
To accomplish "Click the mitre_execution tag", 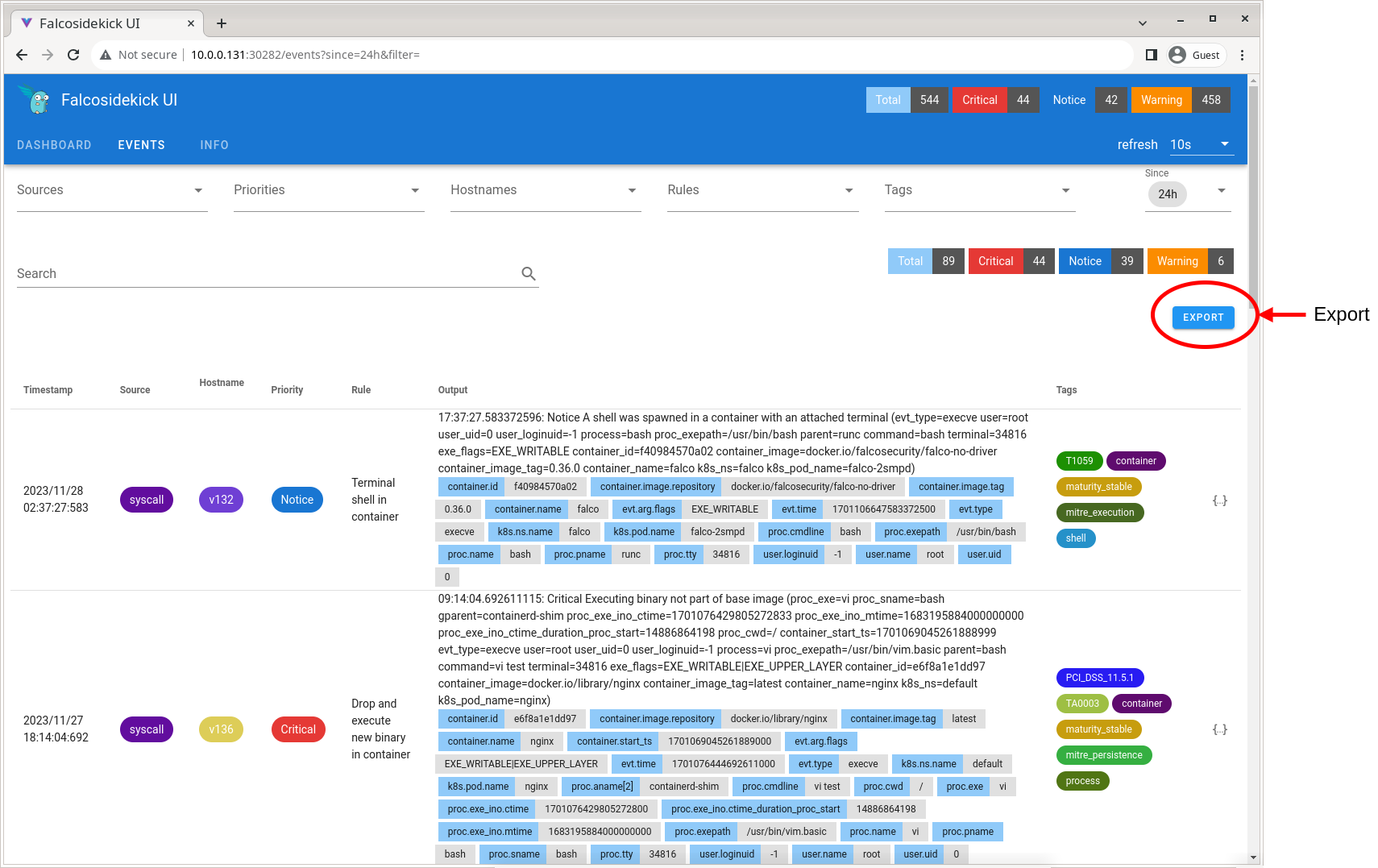I will click(x=1099, y=513).
